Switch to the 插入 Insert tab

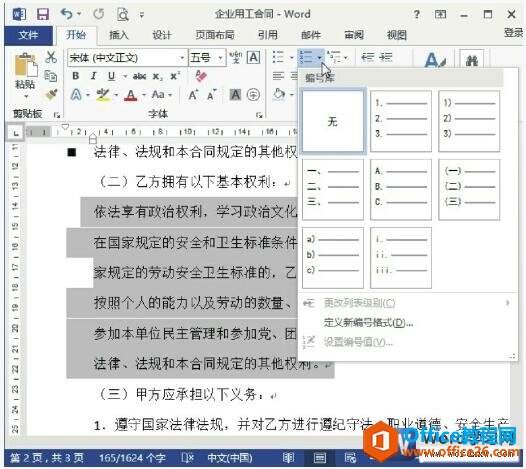point(119,35)
